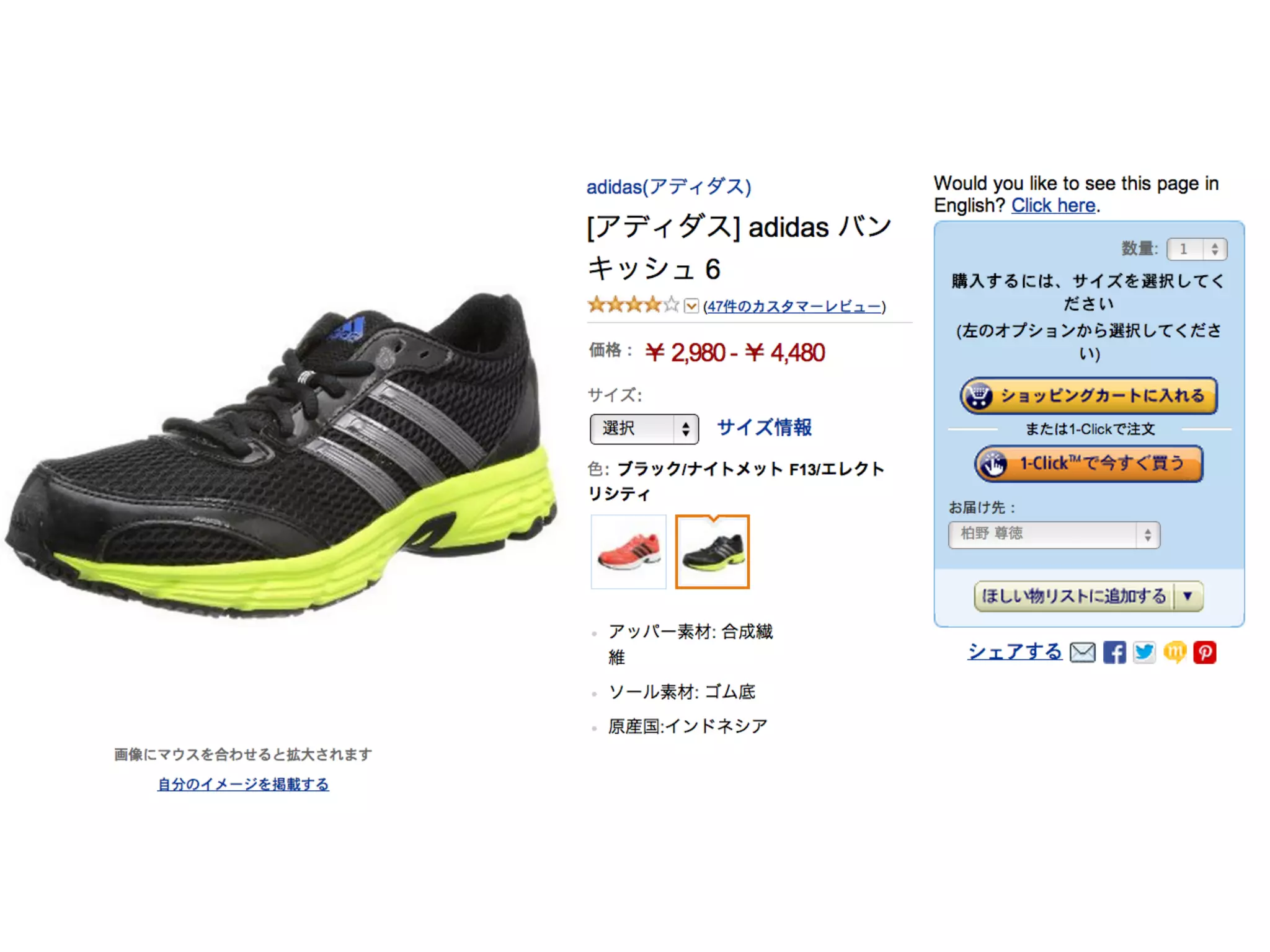Select the black and yellow shoe swatch
The image size is (1270, 952).
click(x=713, y=552)
